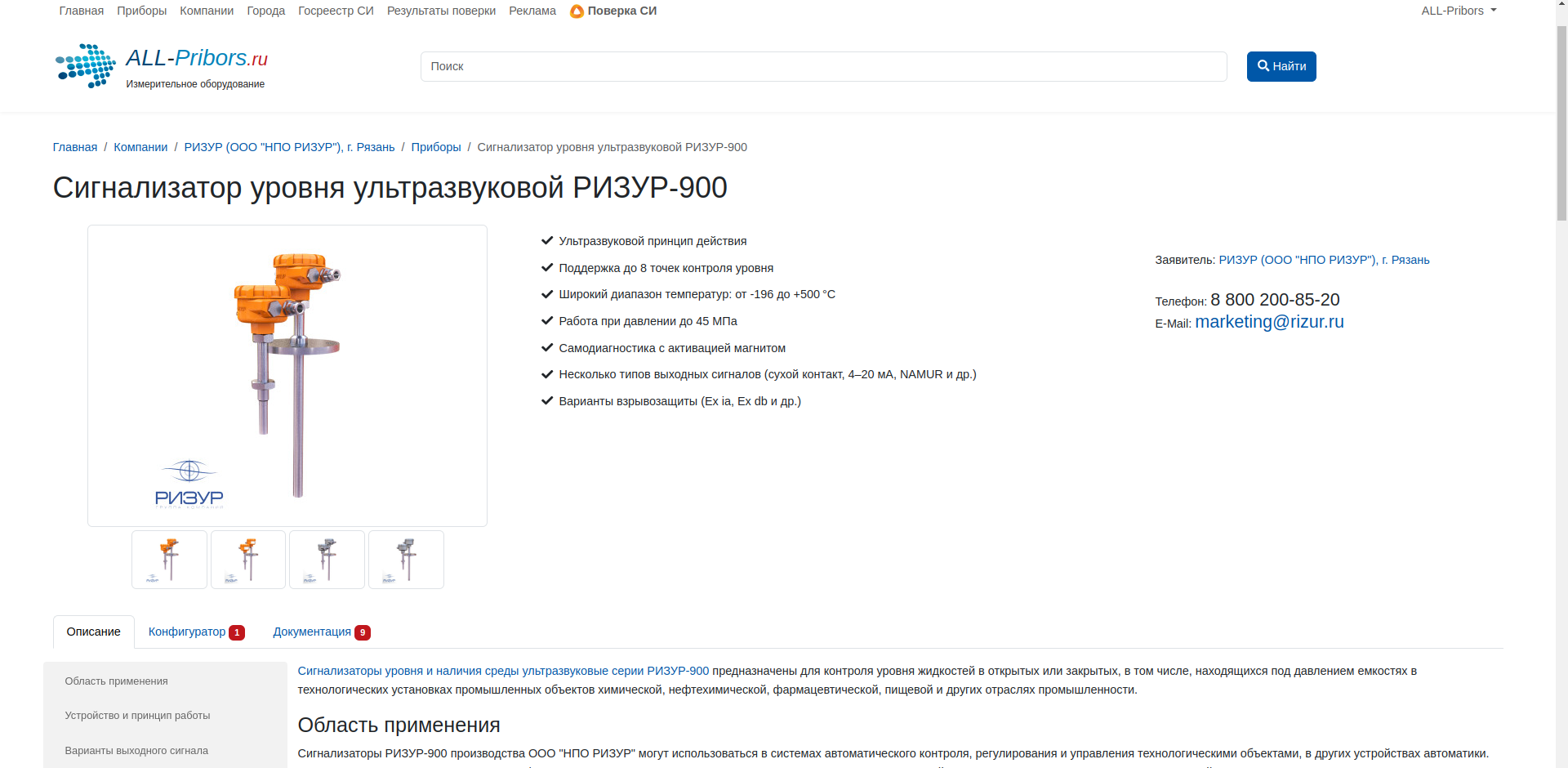This screenshot has width=1568, height=768.
Task: Open the Заявитель РИЗУР company link
Action: pyautogui.click(x=1324, y=260)
